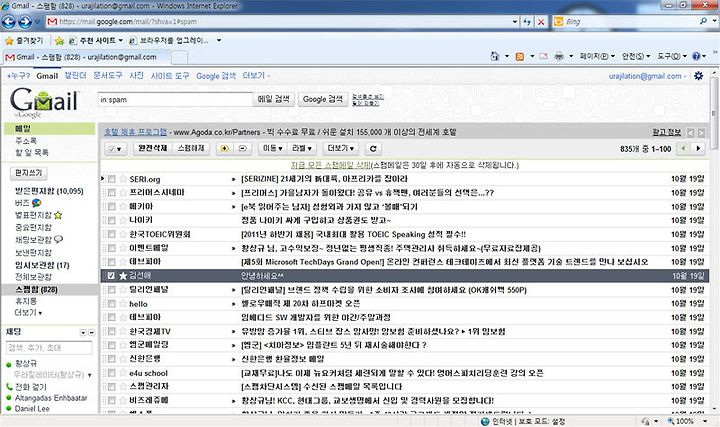Image resolution: width=720 pixels, height=427 pixels.
Task: Tick the checkbox for SERI.org message
Action: 111,179
